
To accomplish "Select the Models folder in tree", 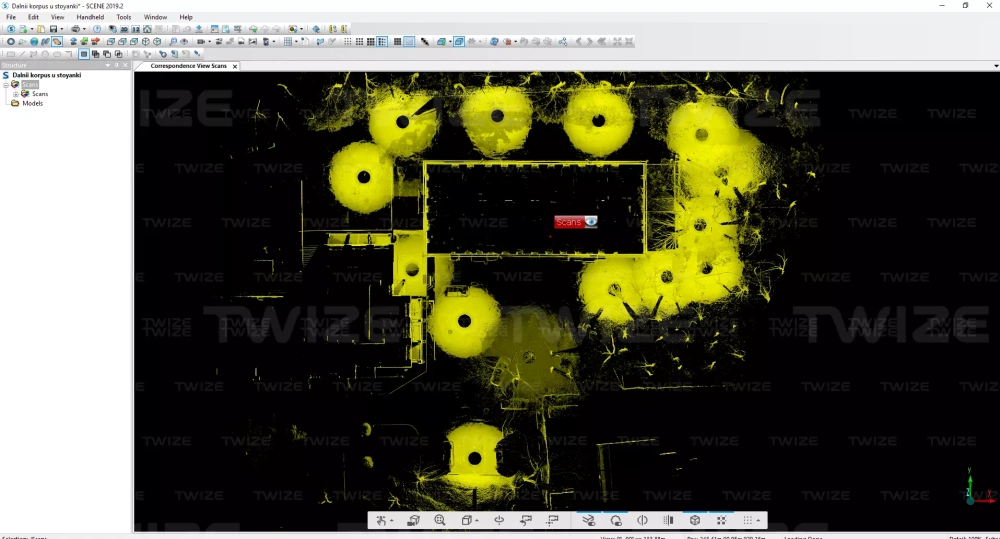I will (x=32, y=103).
